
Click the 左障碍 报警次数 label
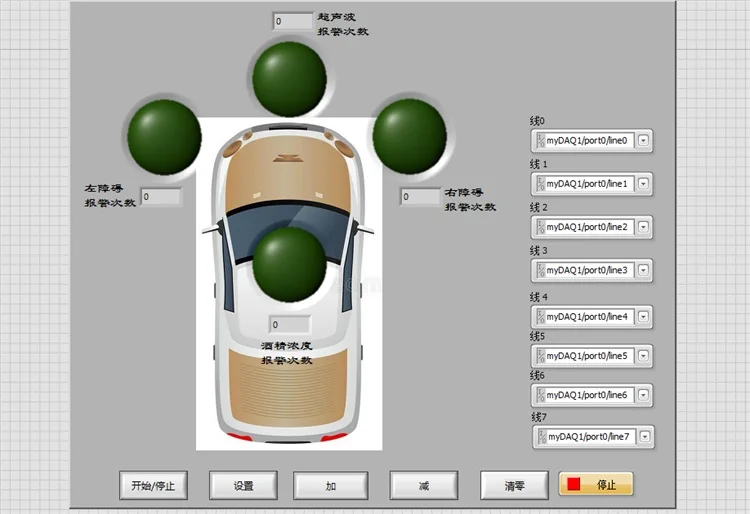110,196
